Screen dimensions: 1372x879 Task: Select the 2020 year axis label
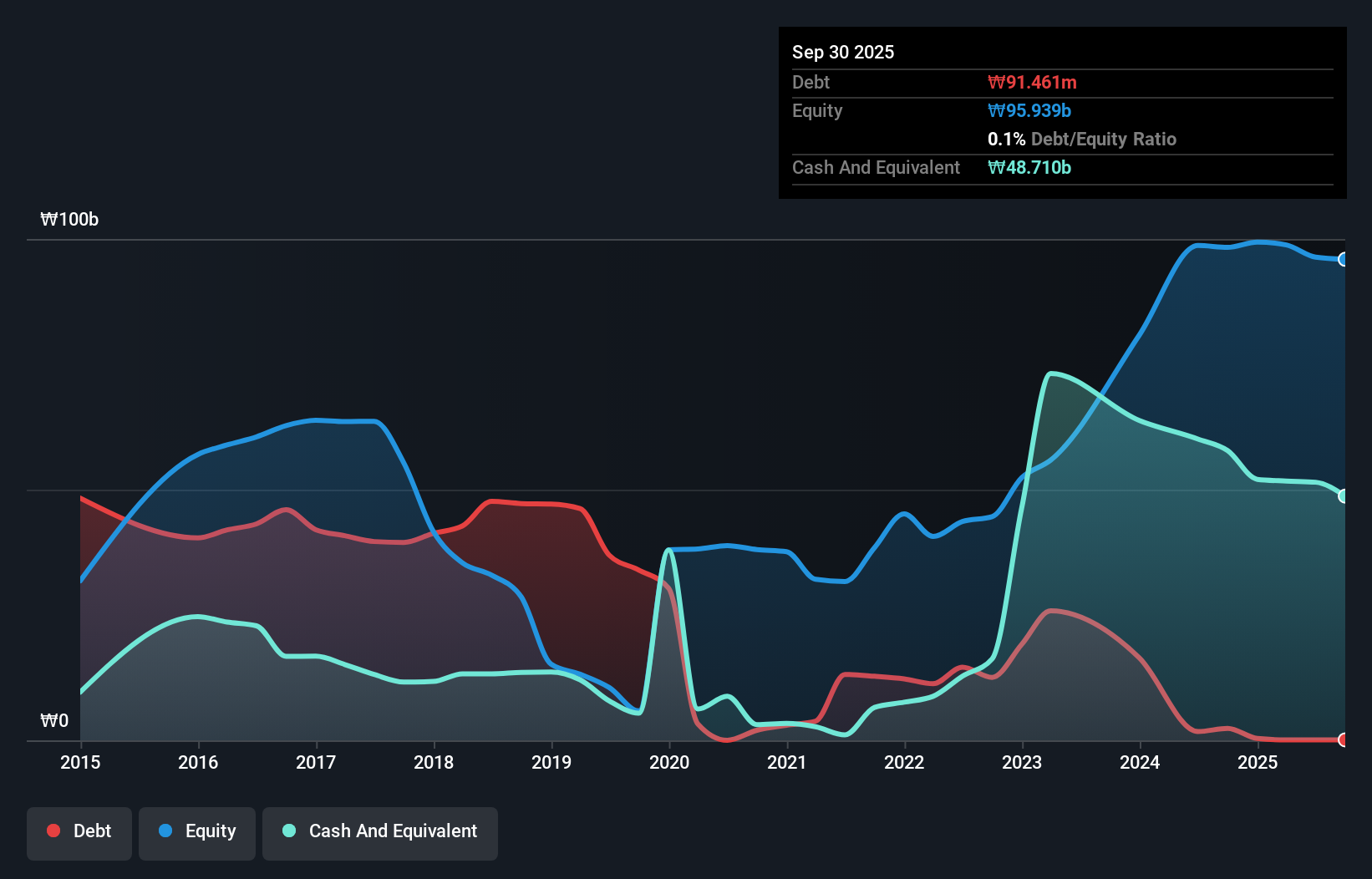pyautogui.click(x=669, y=763)
